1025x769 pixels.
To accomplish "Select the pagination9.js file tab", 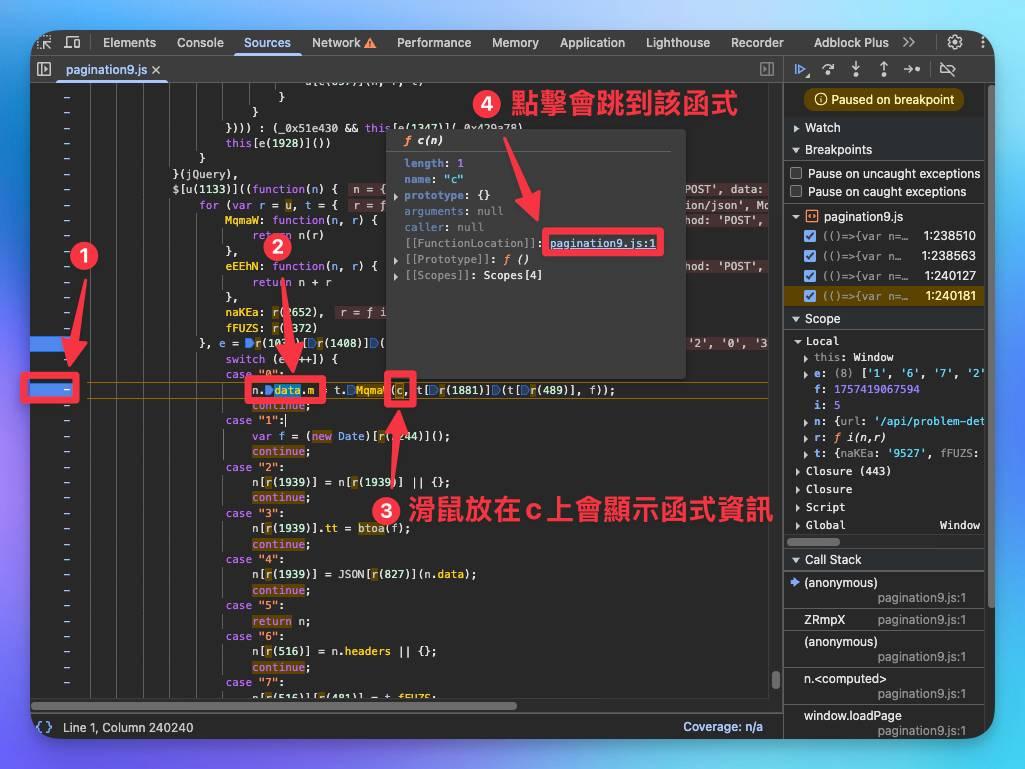I will [x=106, y=69].
